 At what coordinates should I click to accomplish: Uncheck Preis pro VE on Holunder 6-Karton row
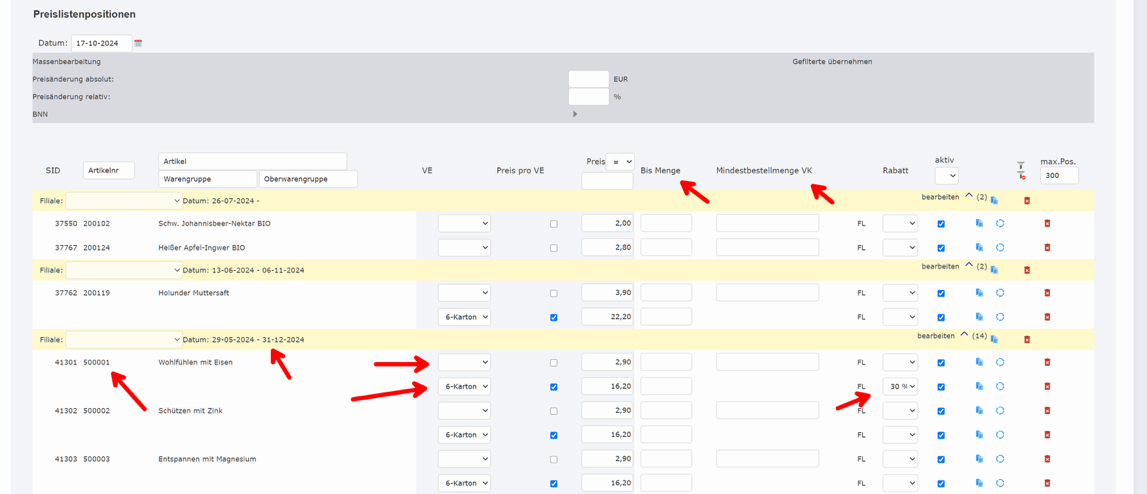[553, 318]
